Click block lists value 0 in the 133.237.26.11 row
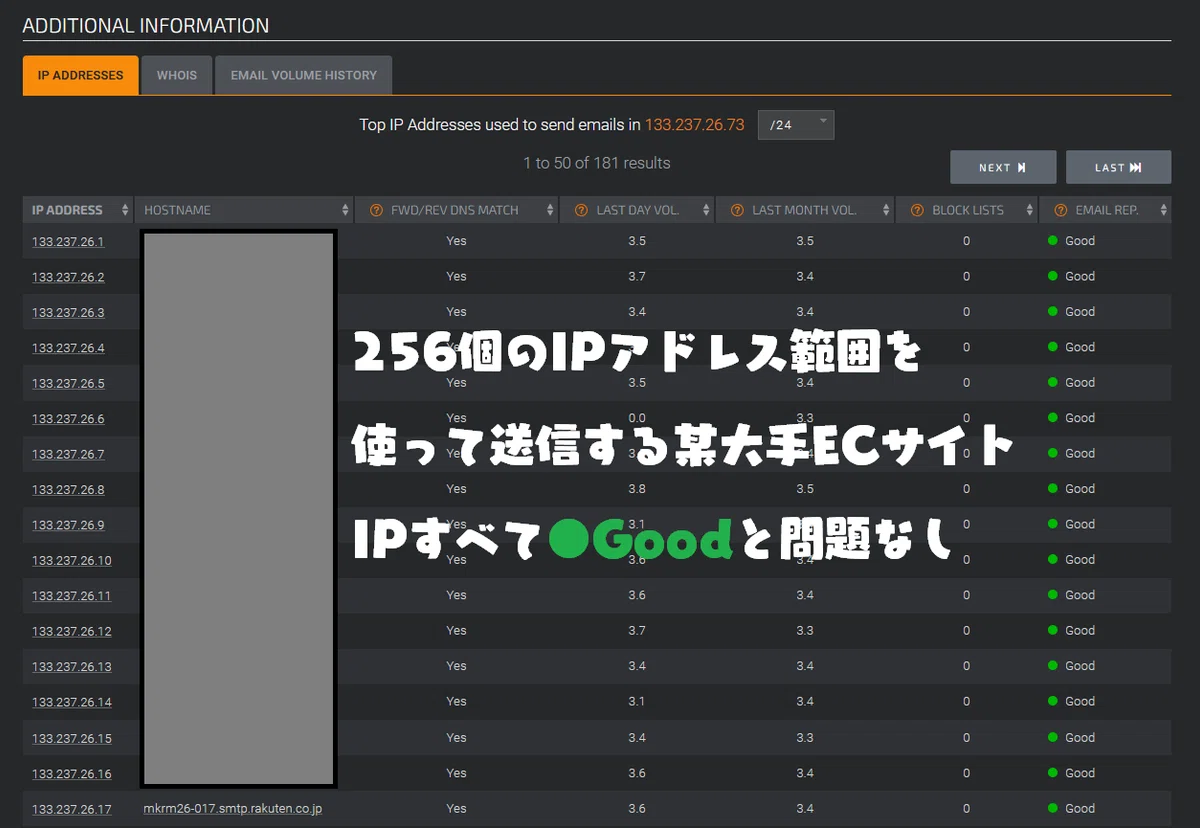Image resolution: width=1200 pixels, height=828 pixels. click(x=966, y=595)
